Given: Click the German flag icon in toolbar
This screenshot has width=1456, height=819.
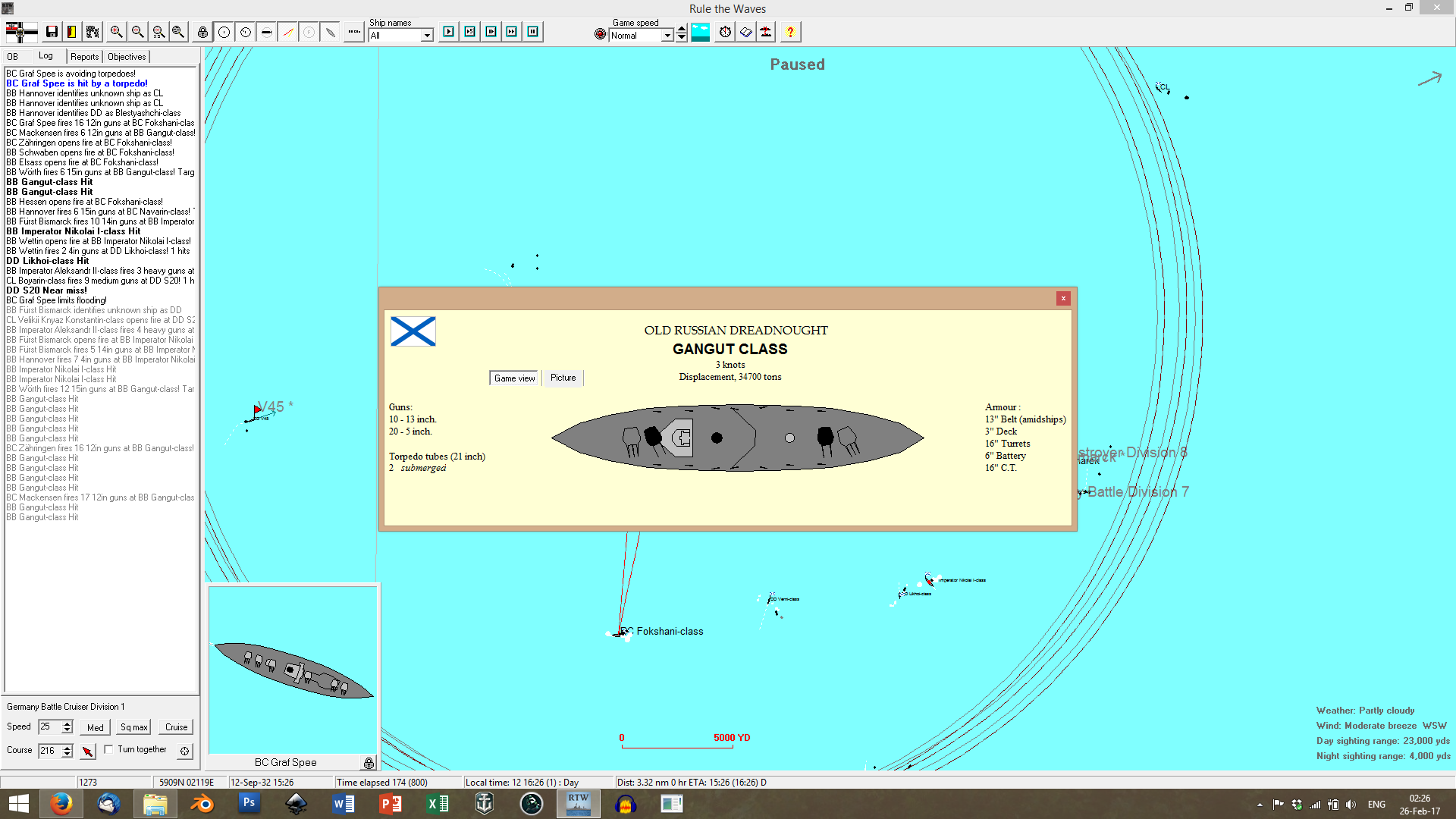Looking at the screenshot, I should click(x=21, y=32).
